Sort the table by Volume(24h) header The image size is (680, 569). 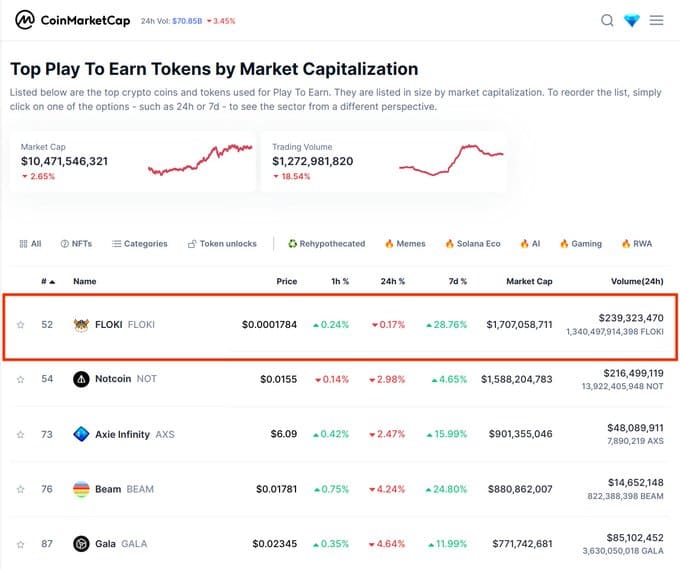point(637,281)
